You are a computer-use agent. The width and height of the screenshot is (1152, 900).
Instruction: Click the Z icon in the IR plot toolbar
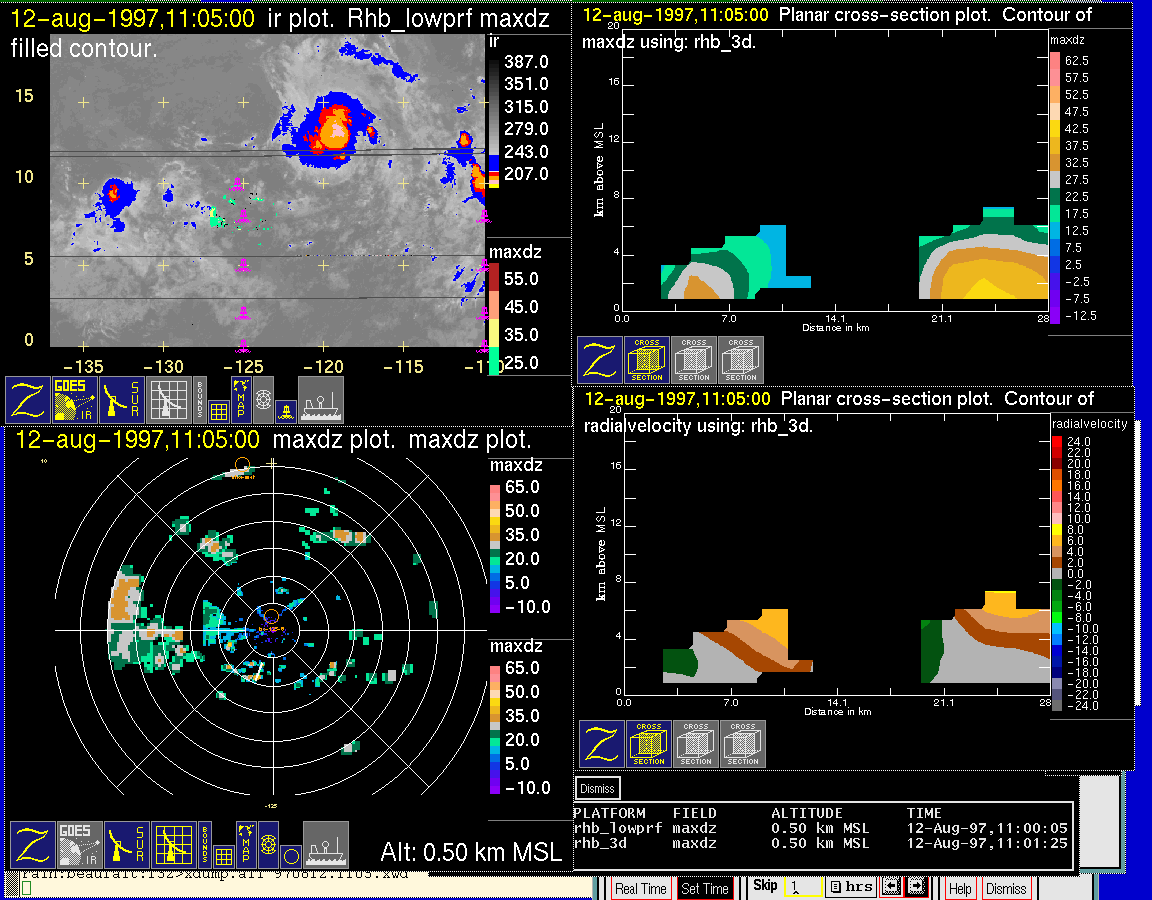(x=27, y=400)
